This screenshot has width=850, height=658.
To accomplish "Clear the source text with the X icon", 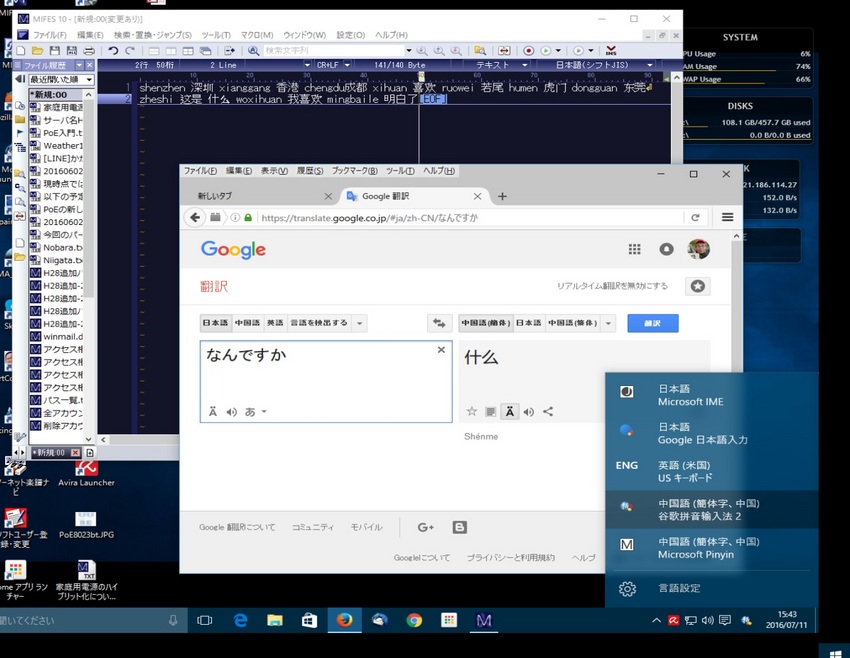I will pos(441,350).
